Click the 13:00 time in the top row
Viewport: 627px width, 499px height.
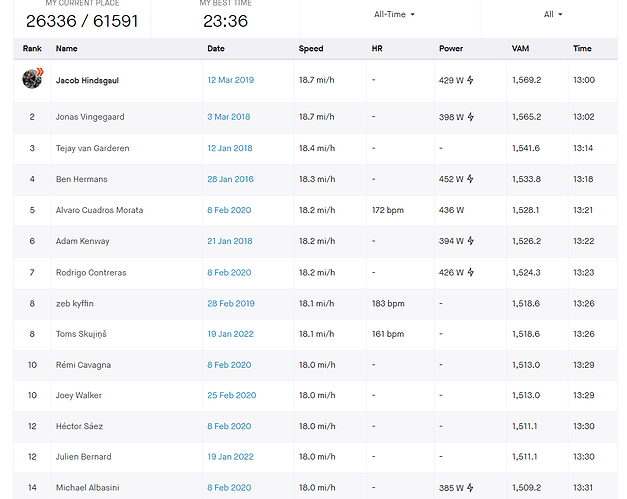[x=584, y=80]
